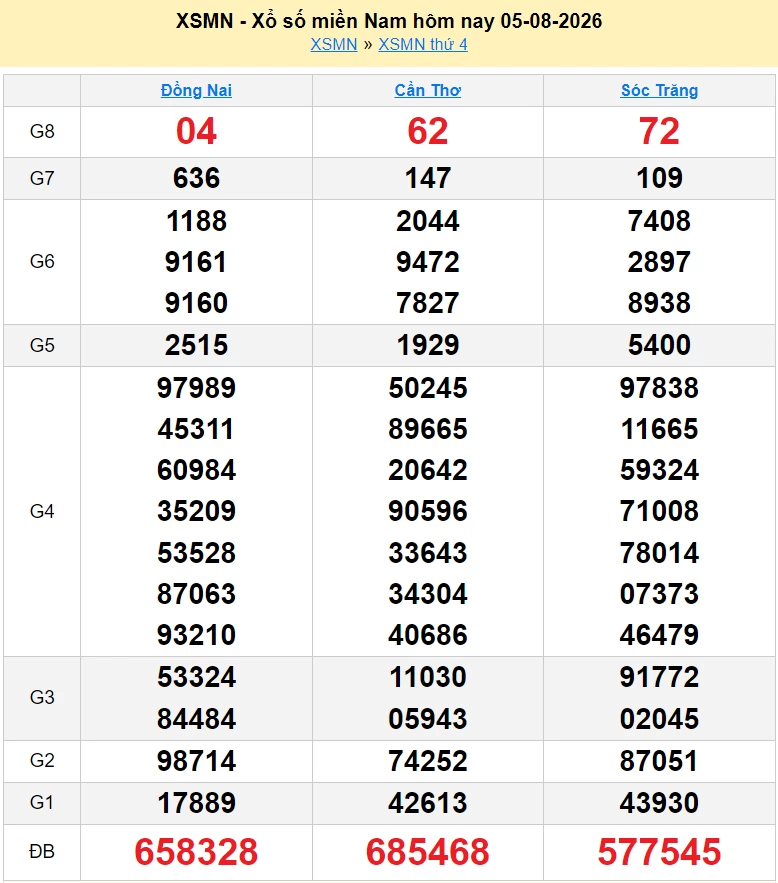
Task: Click G1 number 42613
Action: [x=428, y=803]
